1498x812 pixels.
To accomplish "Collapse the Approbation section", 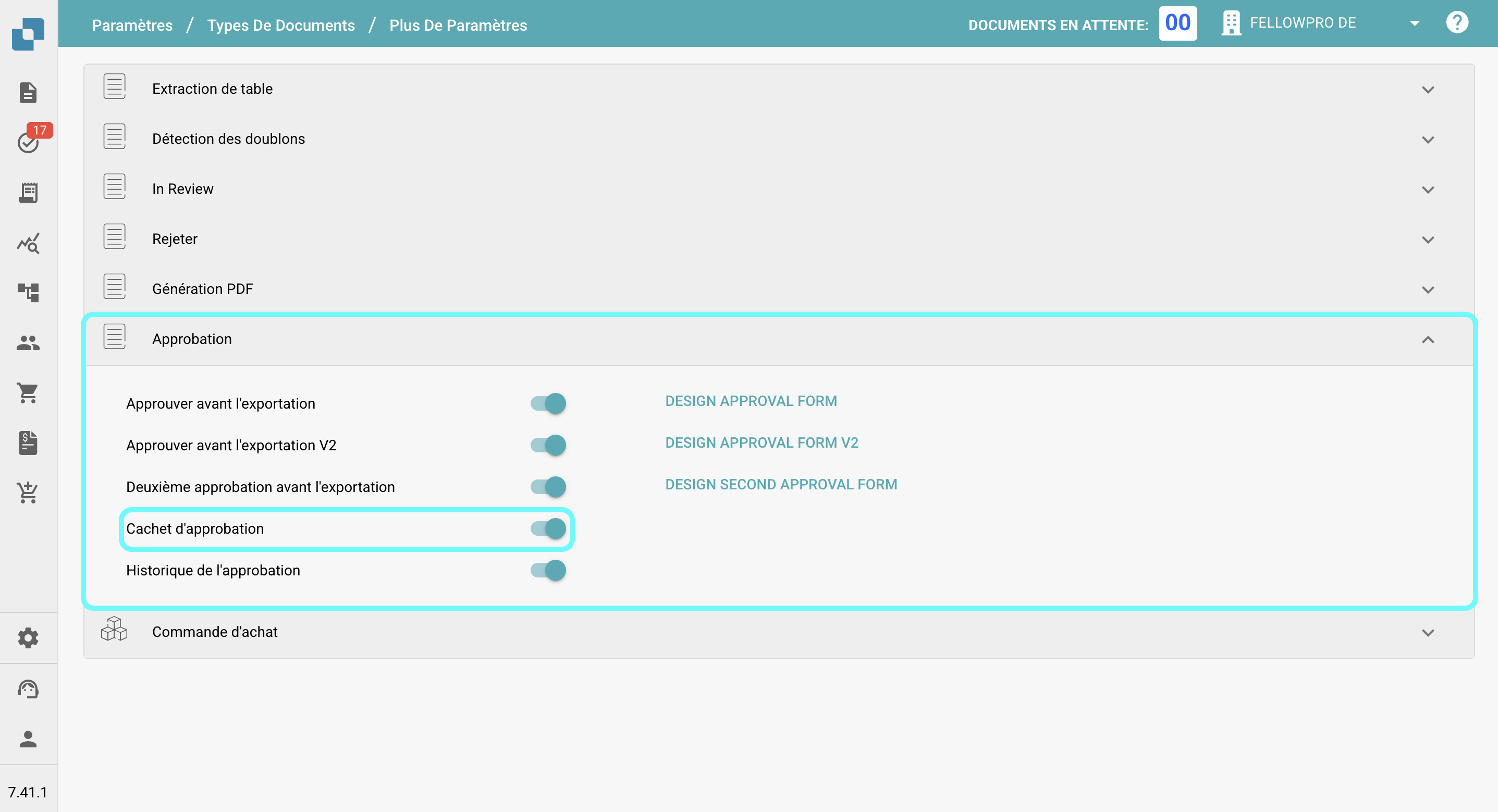I will click(x=1428, y=340).
